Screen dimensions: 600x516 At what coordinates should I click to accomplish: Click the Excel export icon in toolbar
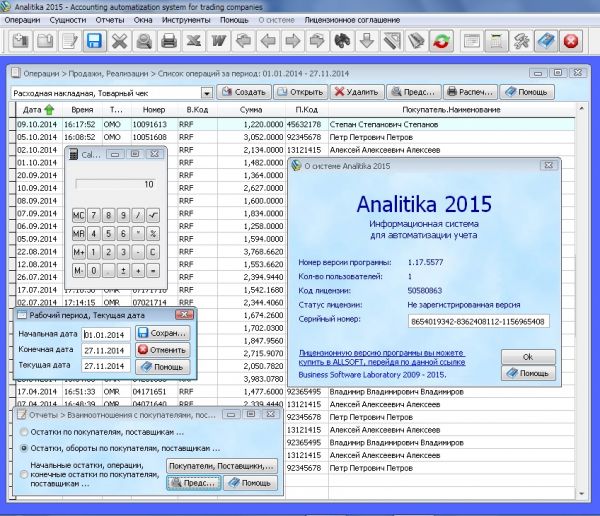click(194, 41)
